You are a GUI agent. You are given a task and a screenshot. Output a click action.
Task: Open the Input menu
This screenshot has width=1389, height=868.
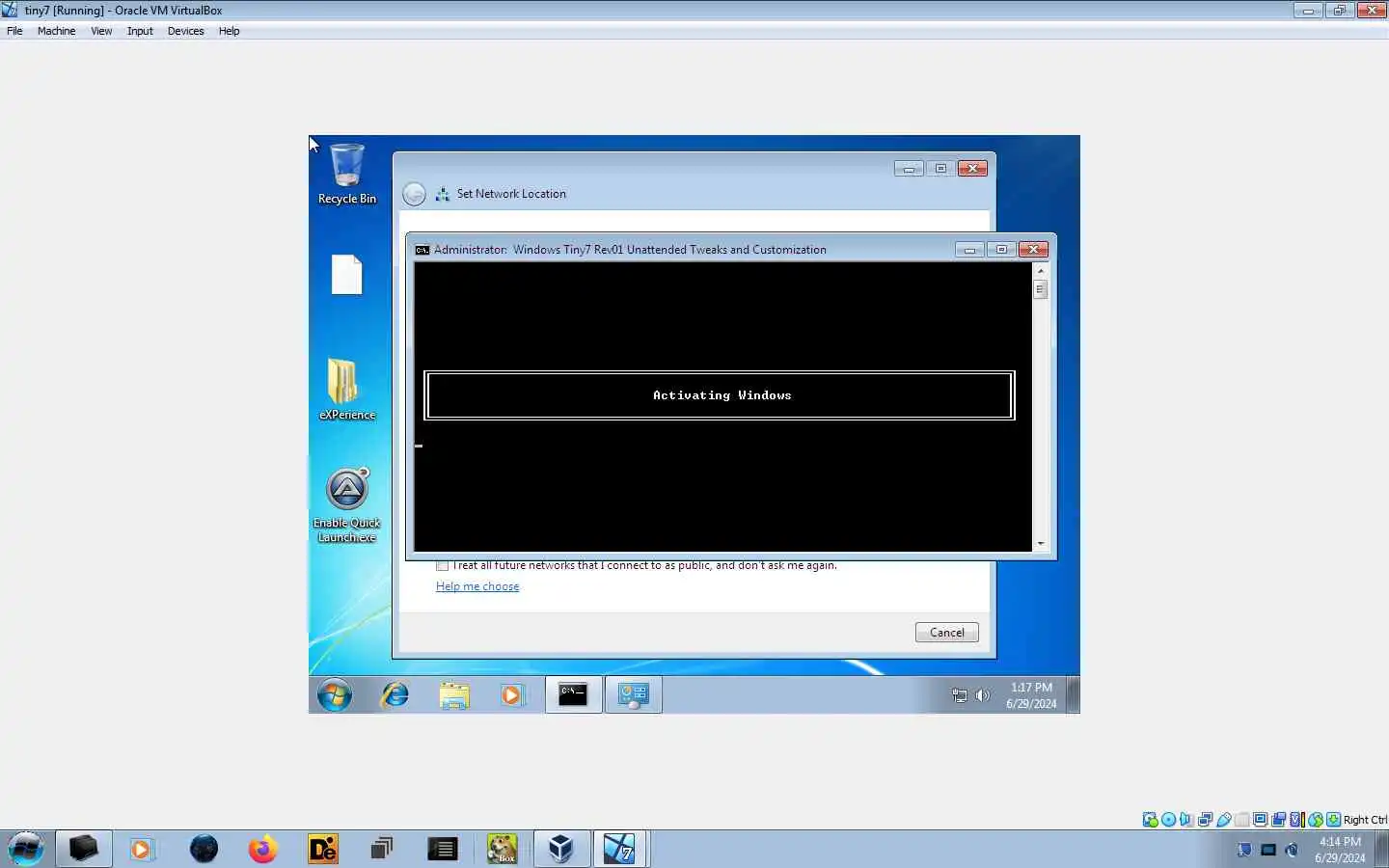[x=140, y=31]
